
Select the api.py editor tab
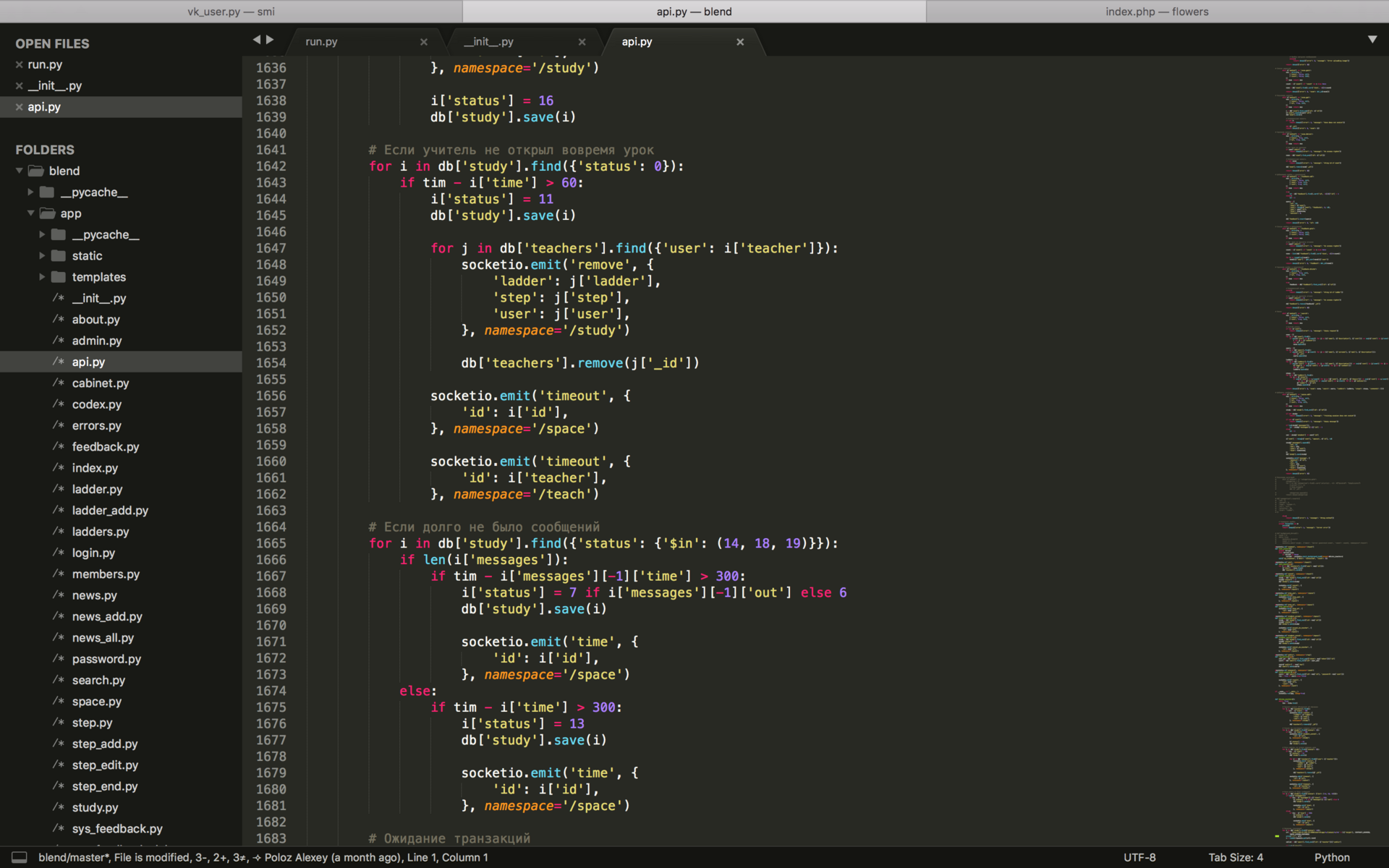(637, 42)
